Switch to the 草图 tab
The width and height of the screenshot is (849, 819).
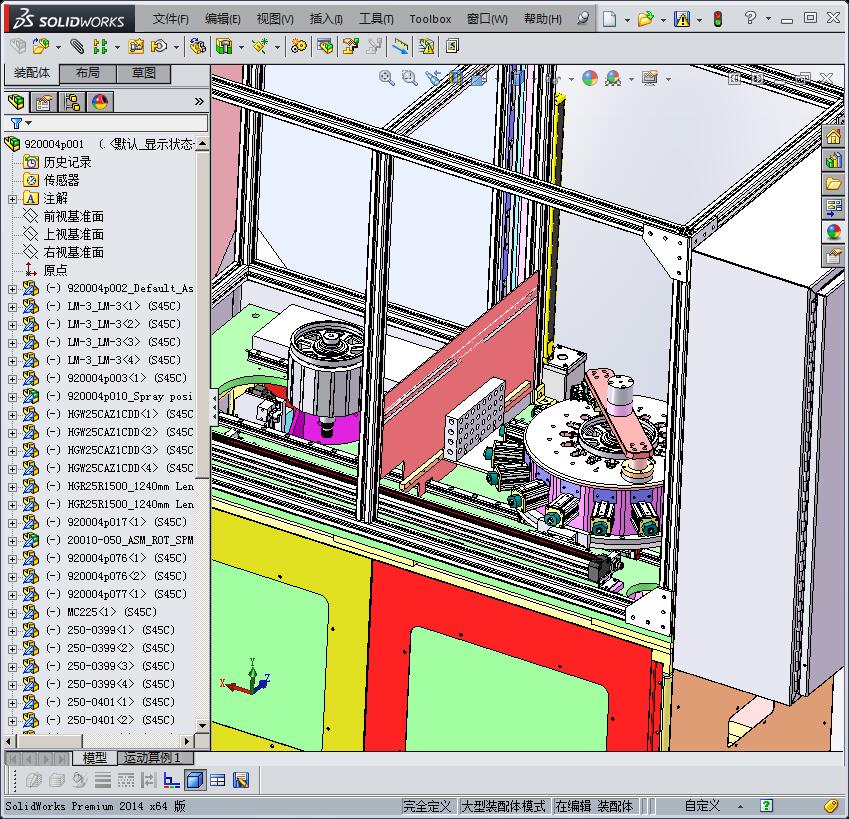pyautogui.click(x=143, y=73)
